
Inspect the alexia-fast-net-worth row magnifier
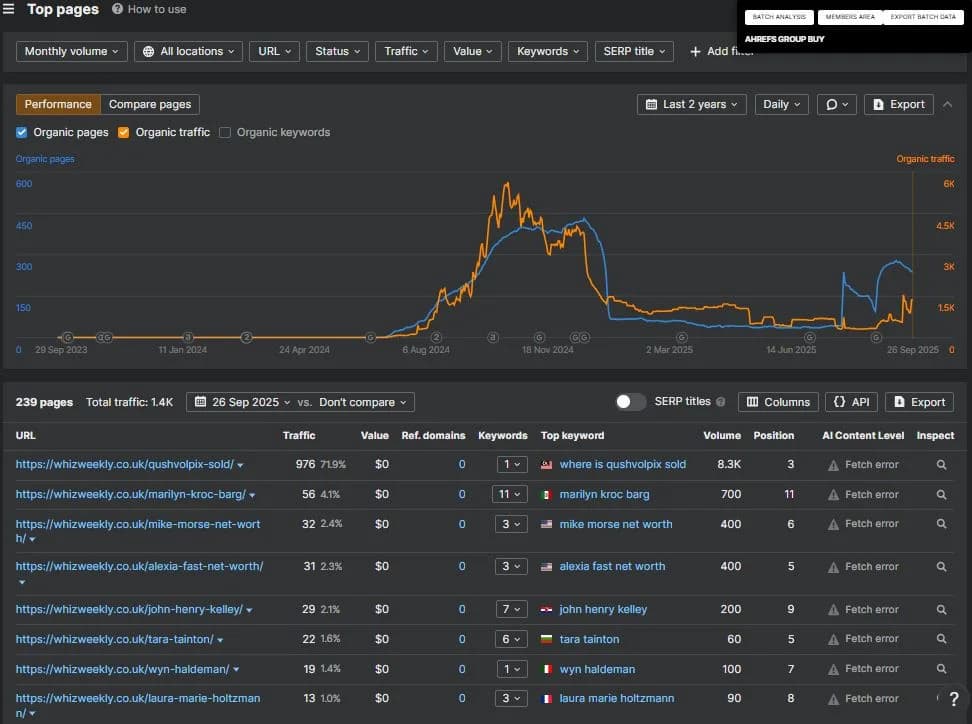tap(941, 567)
